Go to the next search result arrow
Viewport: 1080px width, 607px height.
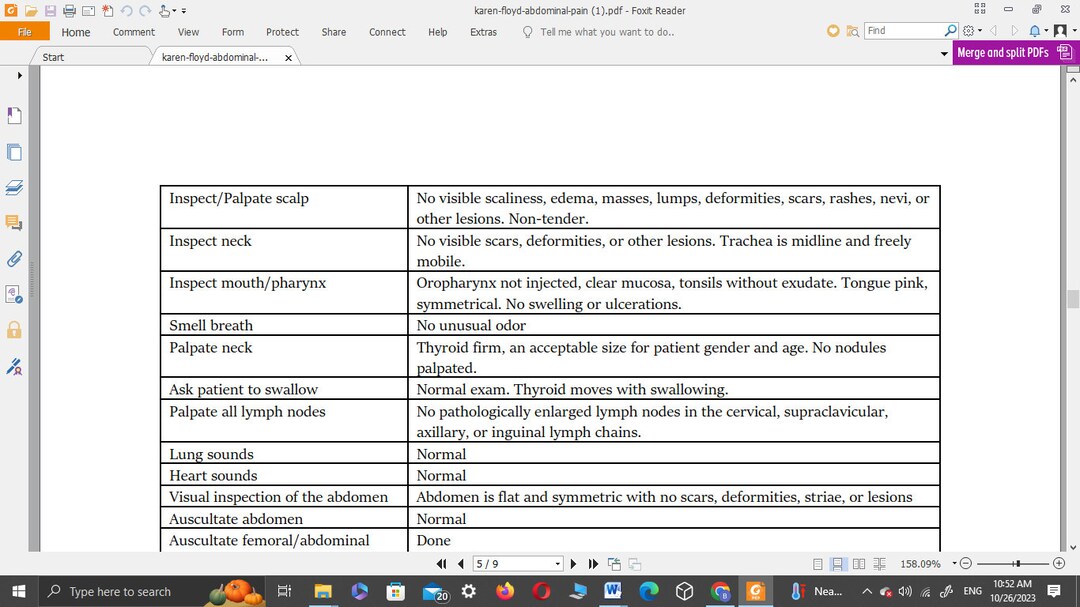[1014, 31]
